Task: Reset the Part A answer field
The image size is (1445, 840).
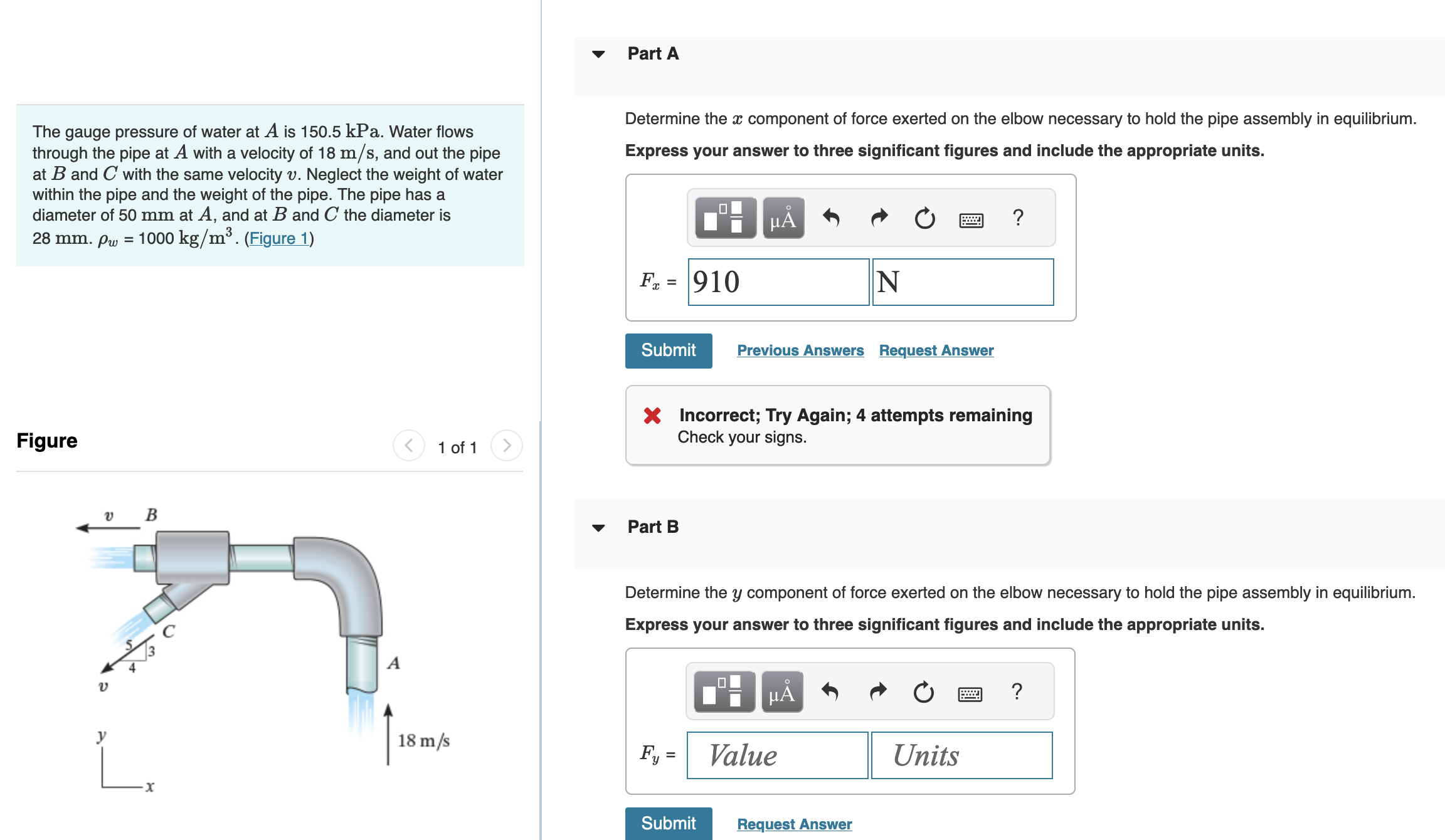Action: pyautogui.click(x=924, y=219)
